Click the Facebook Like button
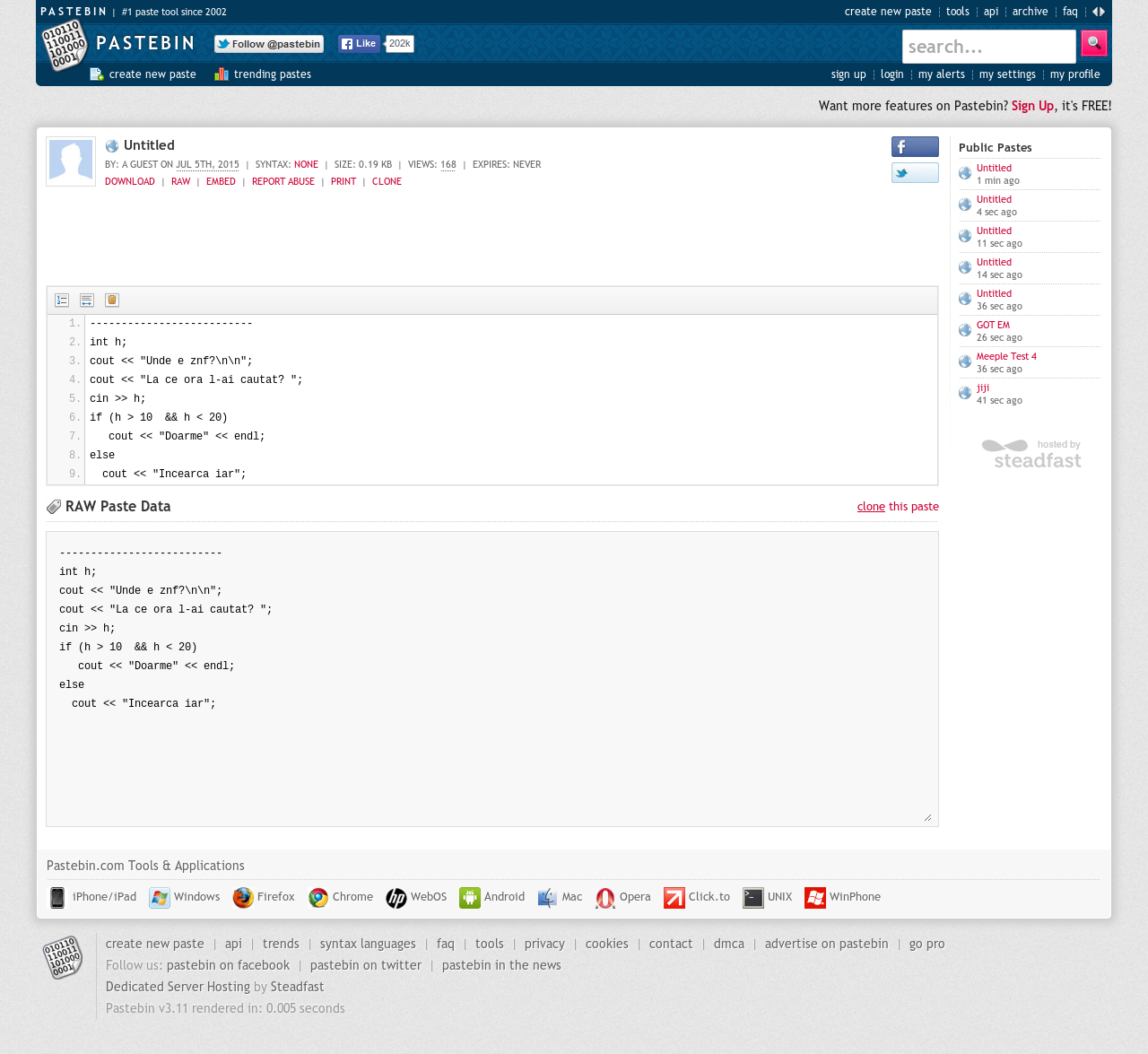1148x1054 pixels. (x=359, y=44)
